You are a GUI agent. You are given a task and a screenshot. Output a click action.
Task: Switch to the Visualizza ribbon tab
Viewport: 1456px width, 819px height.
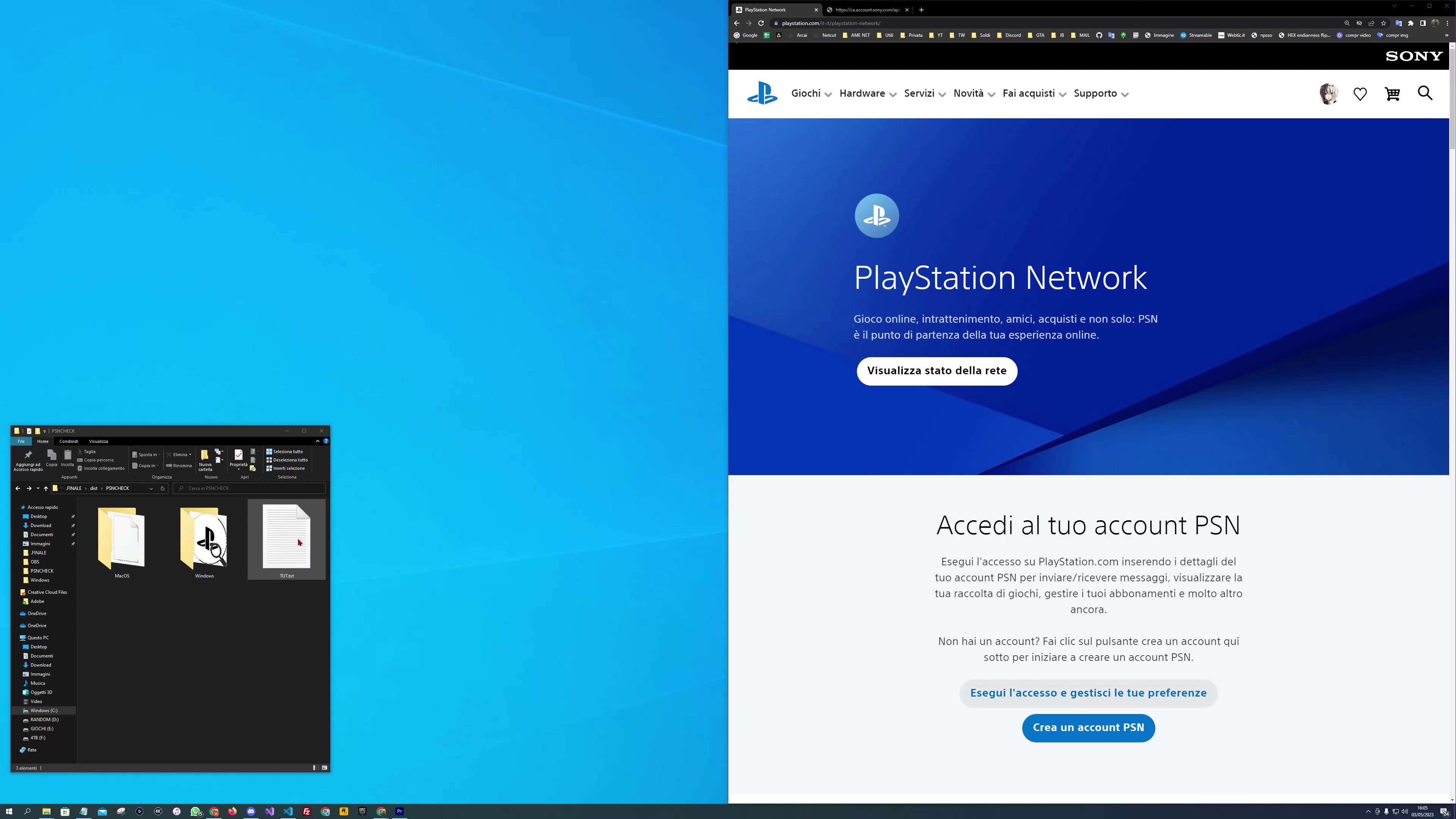[x=98, y=441]
